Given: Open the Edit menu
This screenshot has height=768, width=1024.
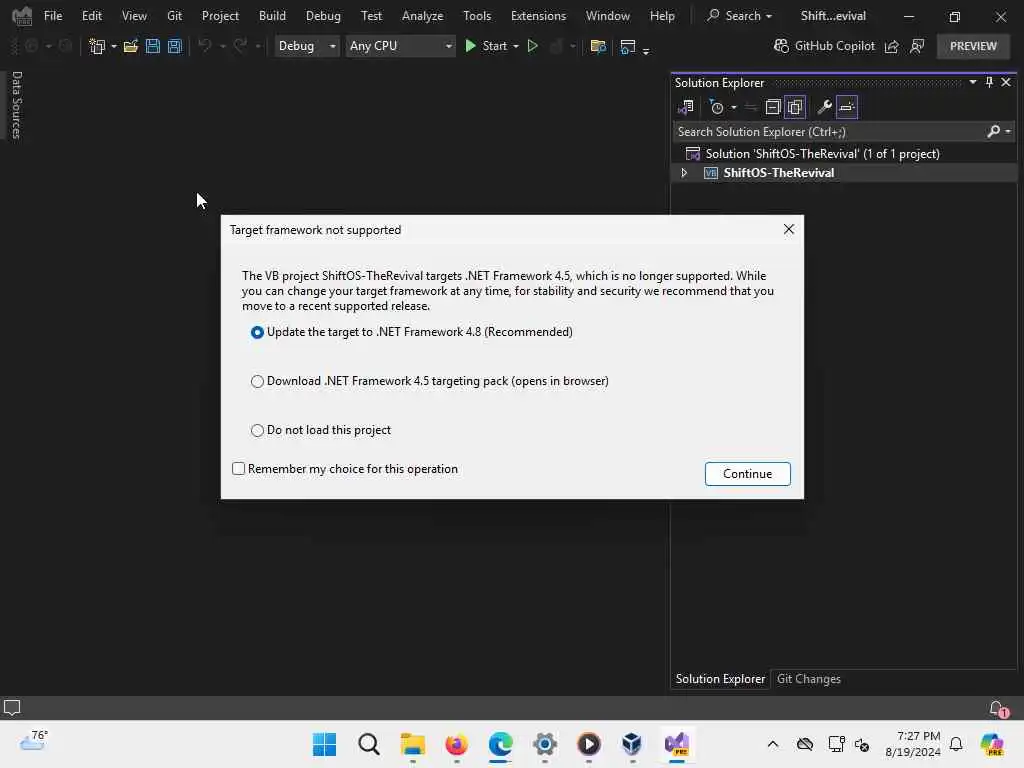Looking at the screenshot, I should [x=91, y=16].
